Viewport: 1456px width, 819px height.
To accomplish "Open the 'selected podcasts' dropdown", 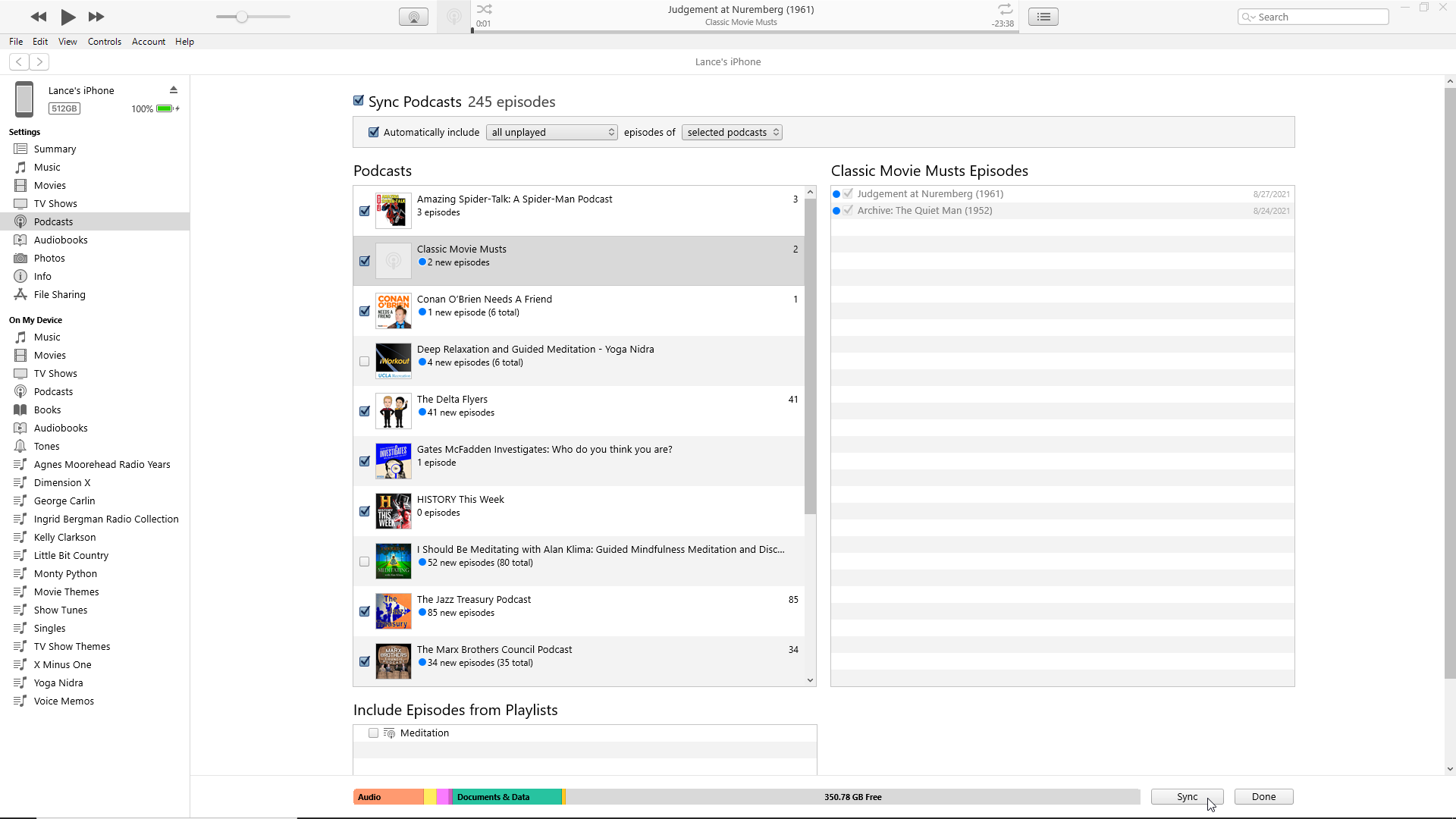I will click(732, 132).
